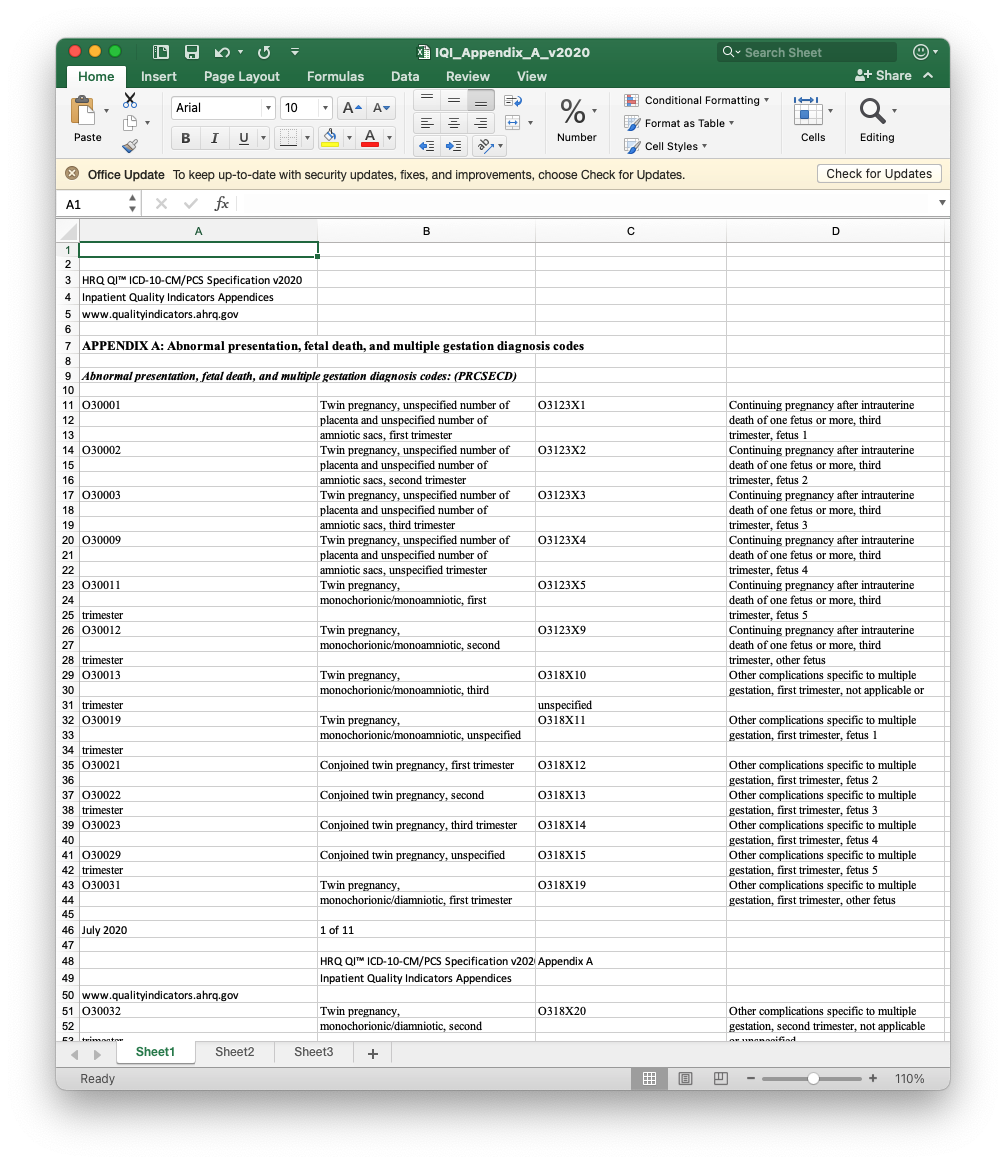The width and height of the screenshot is (1006, 1164).
Task: Undo the last action
Action: click(x=222, y=52)
